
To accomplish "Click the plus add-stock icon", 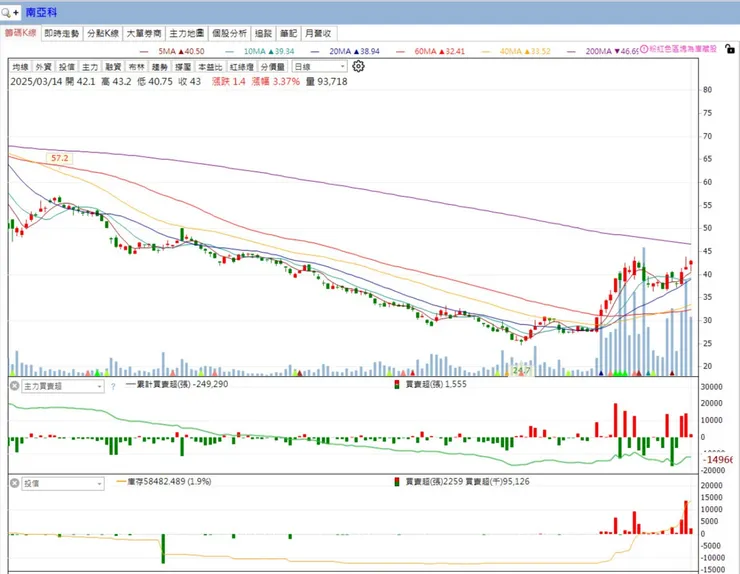I will [16, 13].
